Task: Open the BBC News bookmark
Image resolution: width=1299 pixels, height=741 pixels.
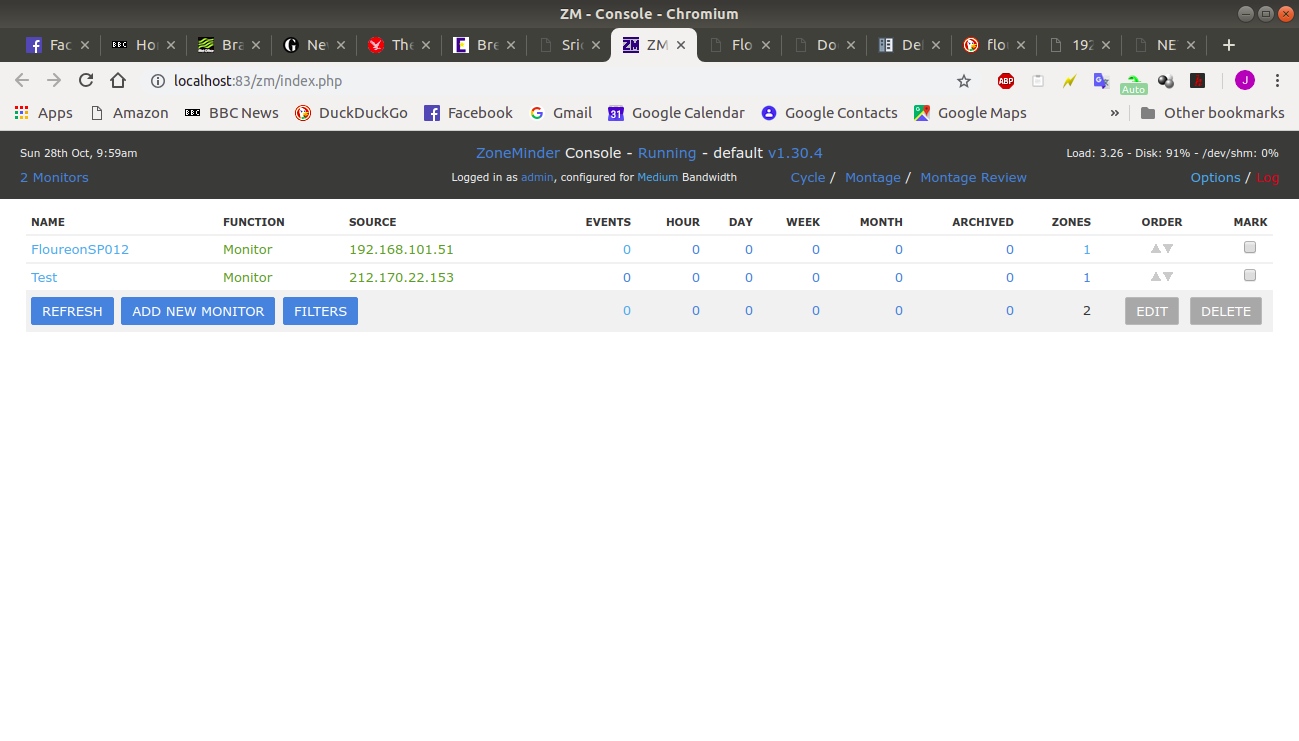Action: (232, 113)
